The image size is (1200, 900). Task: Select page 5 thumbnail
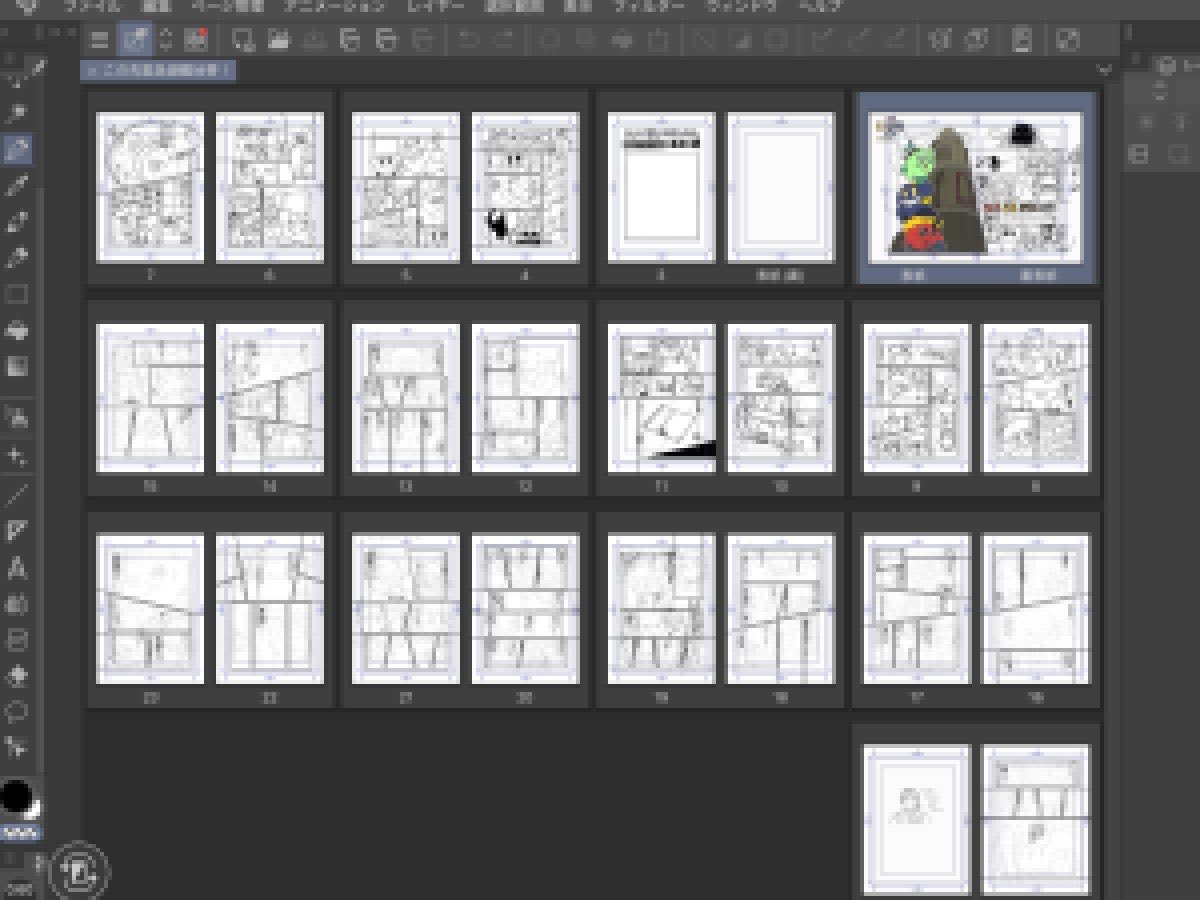[406, 187]
